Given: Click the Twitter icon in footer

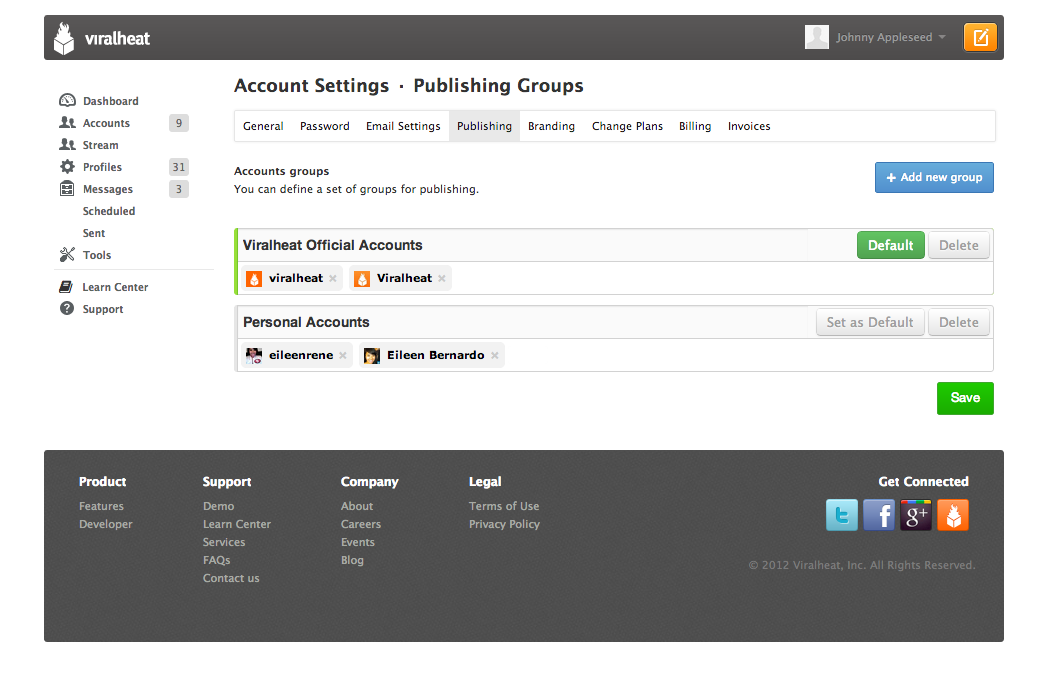Looking at the screenshot, I should [842, 515].
